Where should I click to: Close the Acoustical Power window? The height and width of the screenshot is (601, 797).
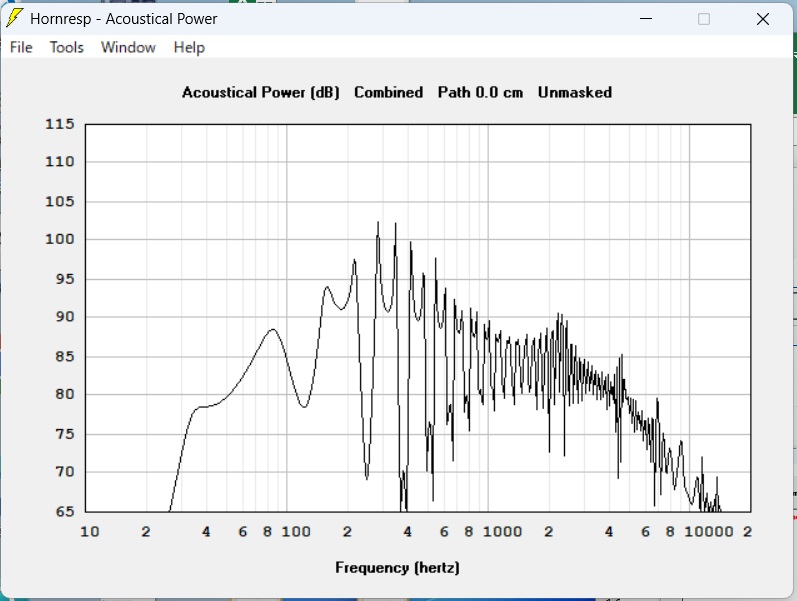[762, 18]
